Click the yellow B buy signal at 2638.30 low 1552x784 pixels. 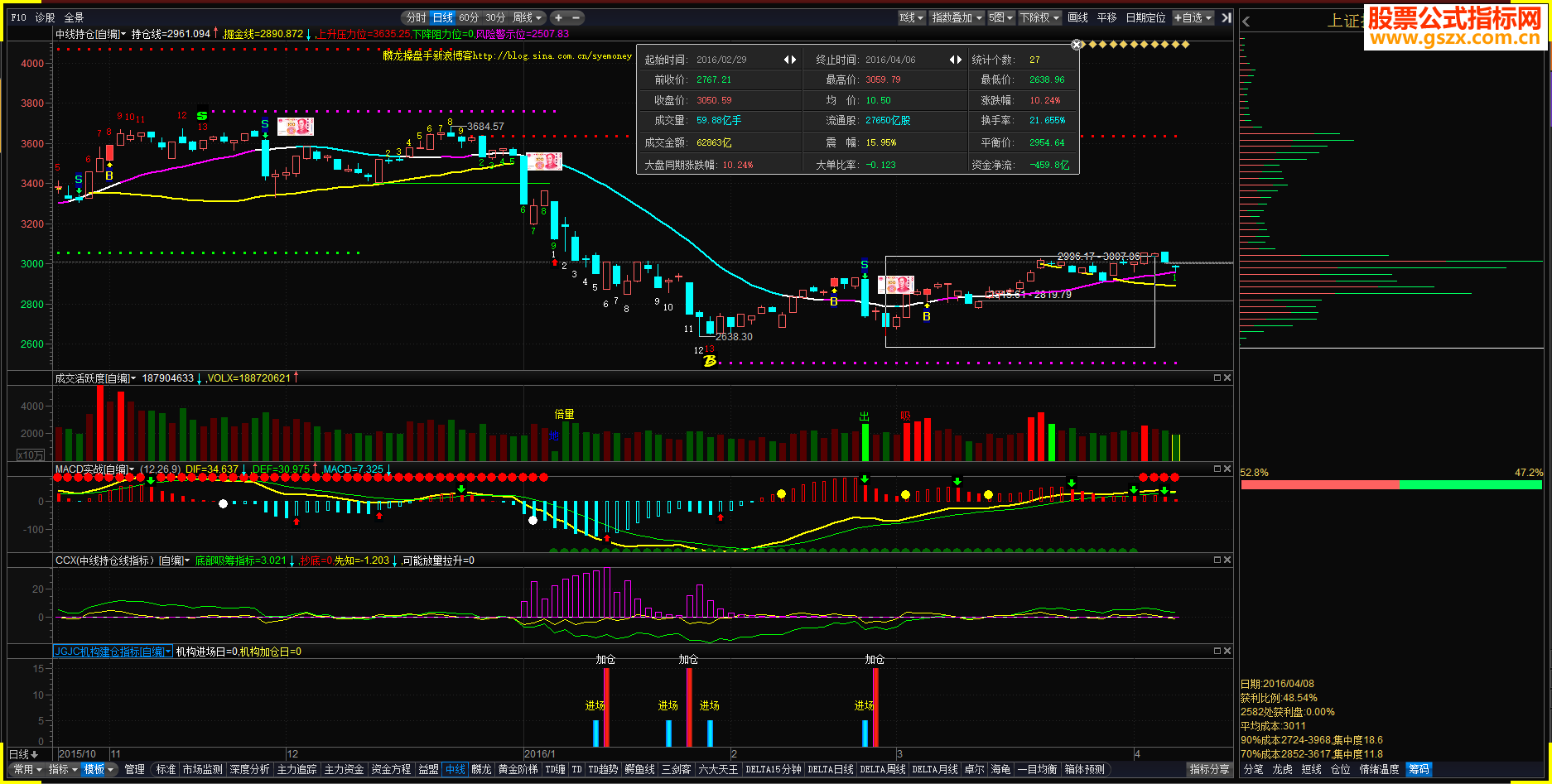tap(710, 361)
